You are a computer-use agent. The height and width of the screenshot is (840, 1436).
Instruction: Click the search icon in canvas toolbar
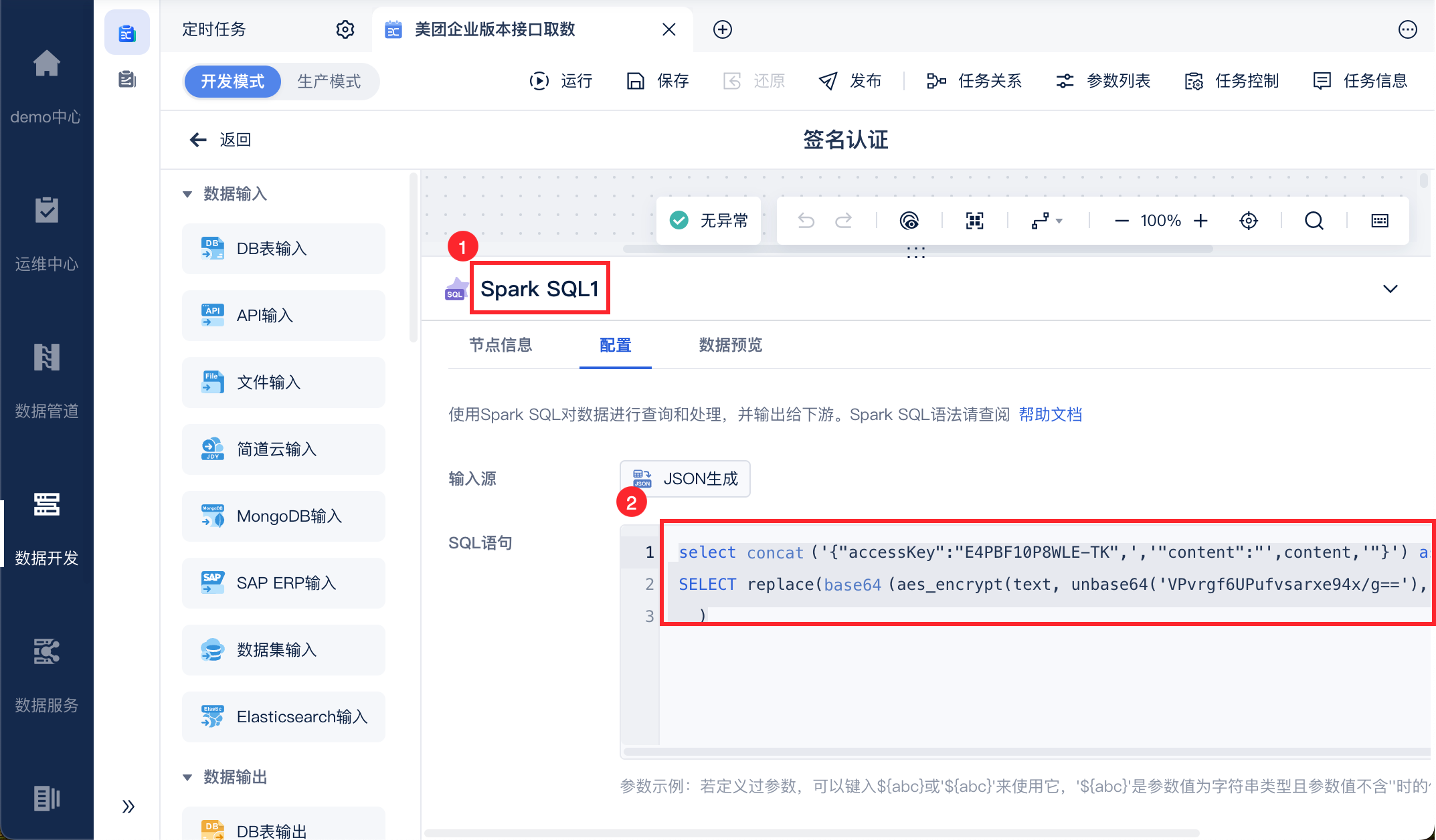(1314, 221)
